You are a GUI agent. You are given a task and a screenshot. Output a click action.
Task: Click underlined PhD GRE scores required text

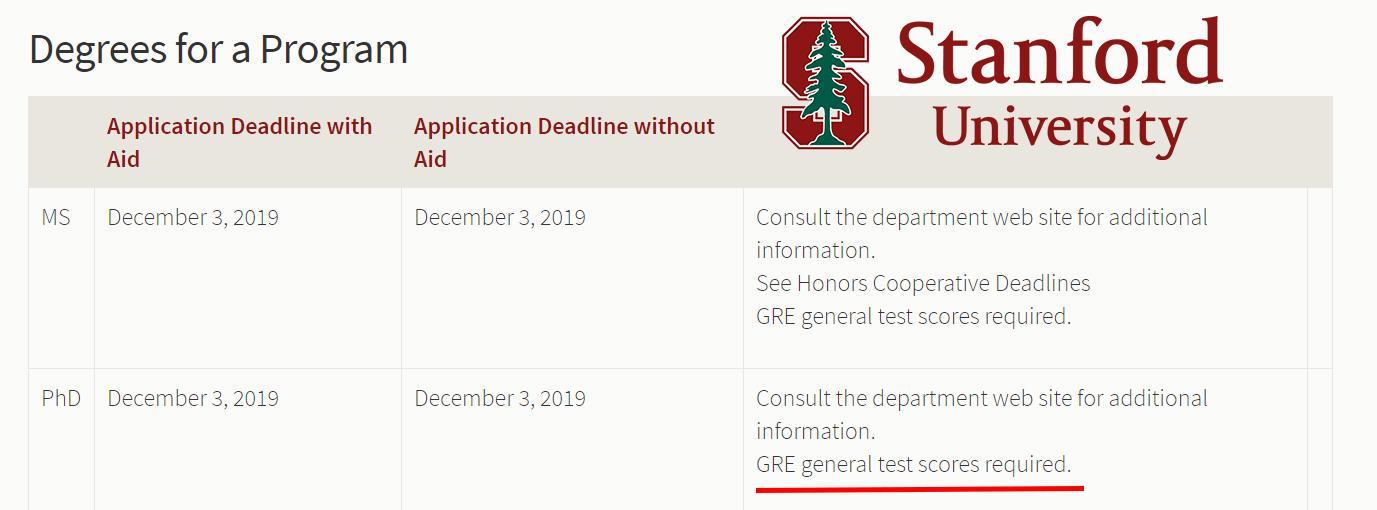click(913, 465)
